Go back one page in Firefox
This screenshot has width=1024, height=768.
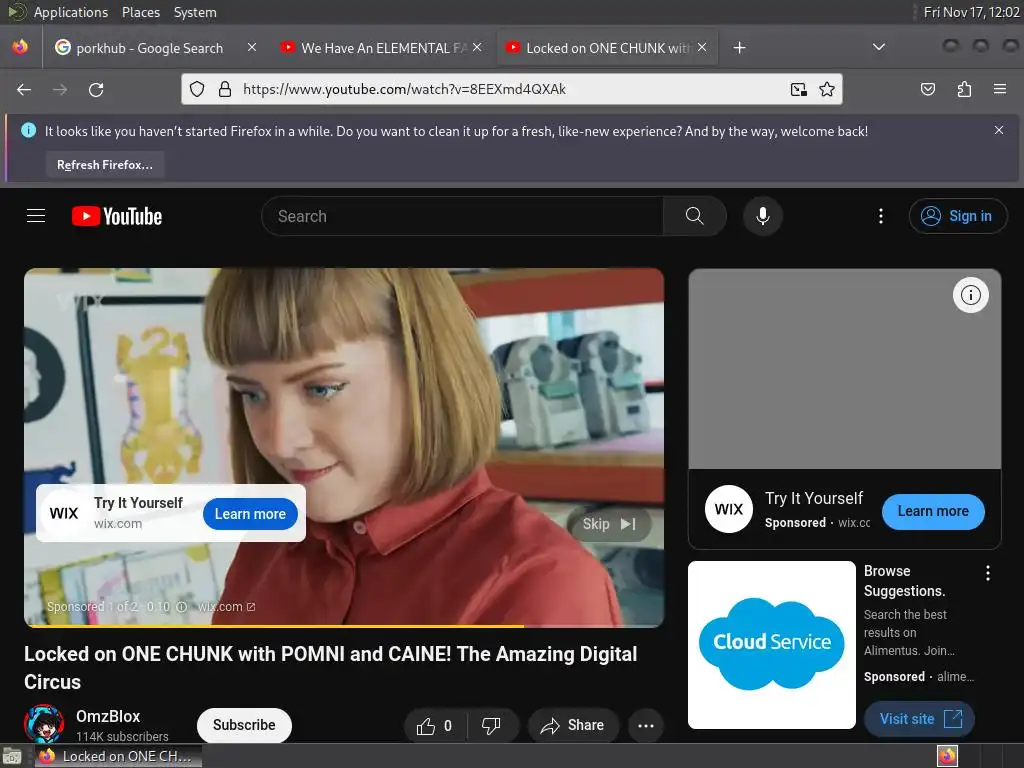click(x=24, y=89)
